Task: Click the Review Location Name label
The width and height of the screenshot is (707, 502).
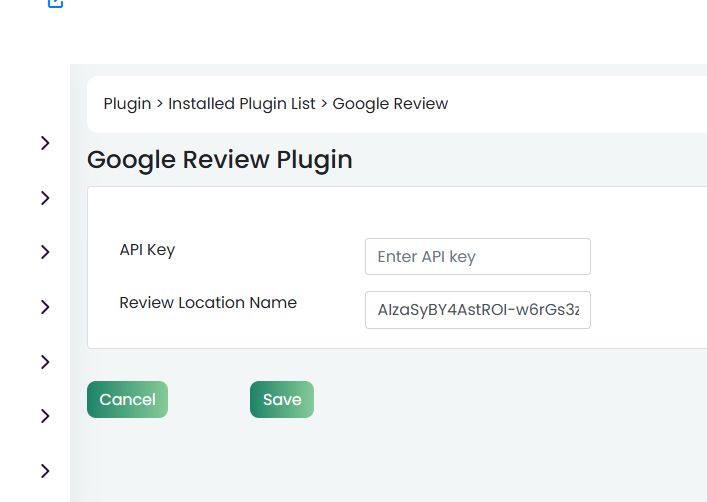Action: [208, 303]
